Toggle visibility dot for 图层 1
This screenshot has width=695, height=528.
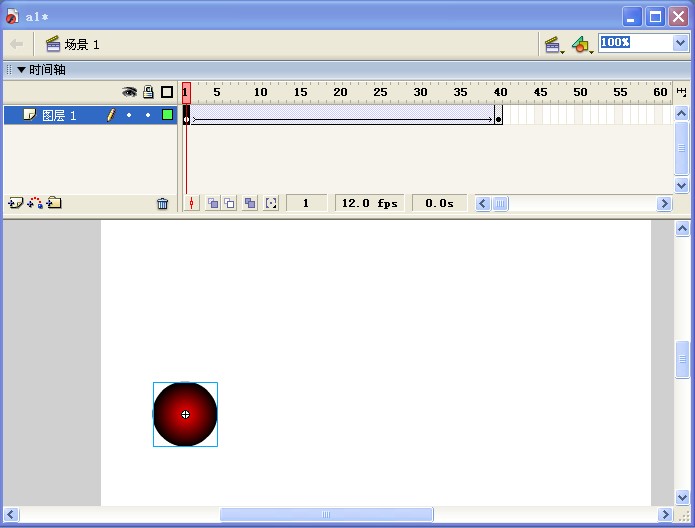point(129,115)
